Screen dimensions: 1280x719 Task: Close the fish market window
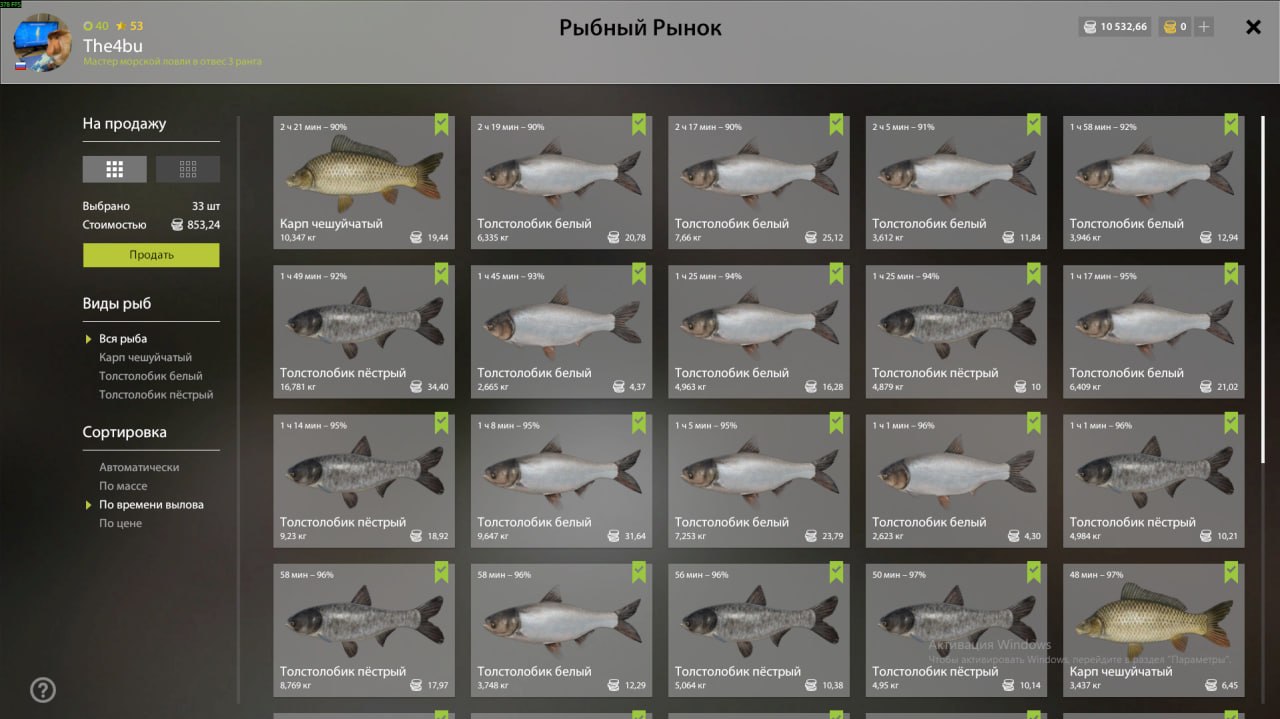(x=1253, y=27)
